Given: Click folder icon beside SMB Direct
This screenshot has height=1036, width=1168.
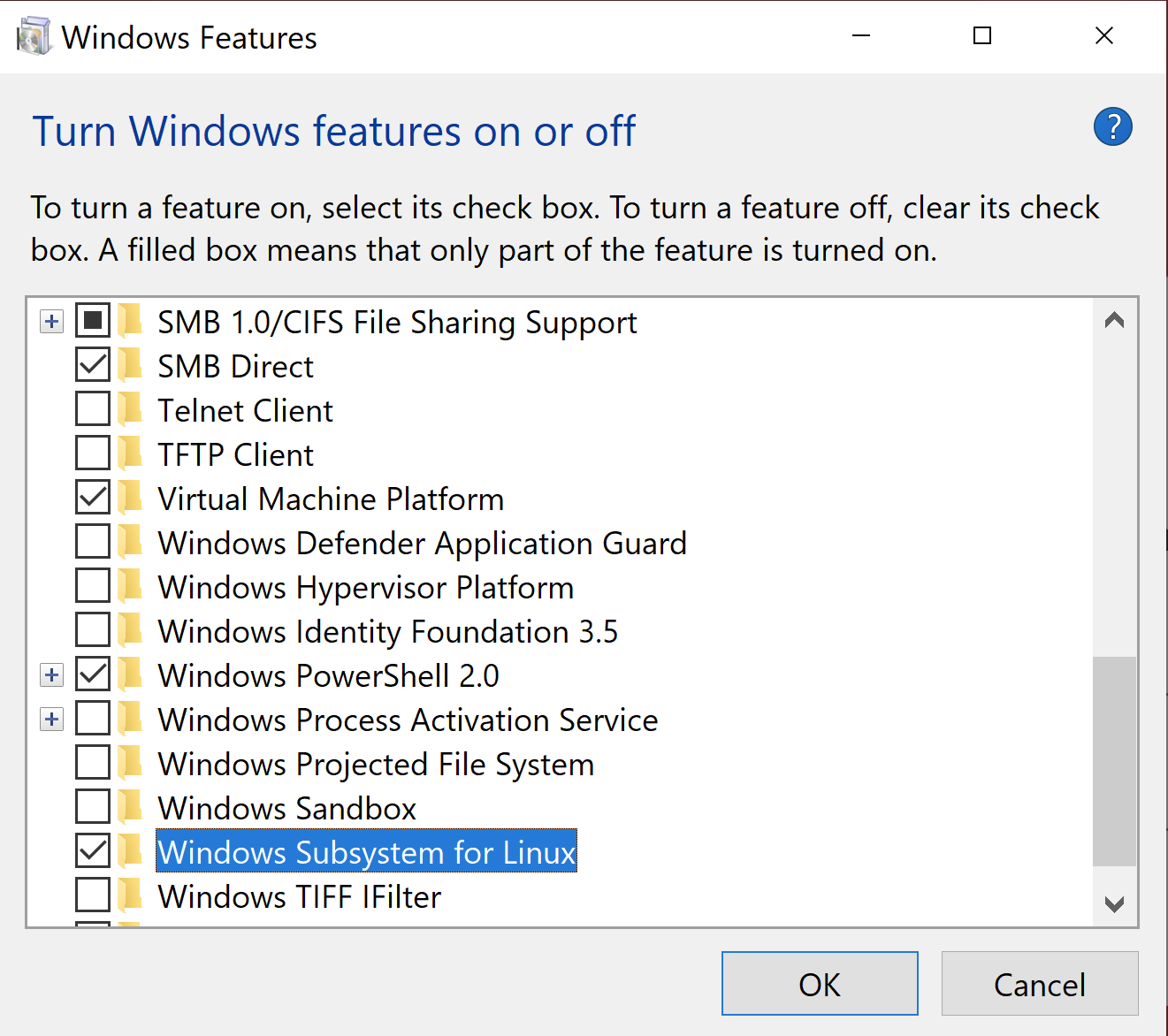Looking at the screenshot, I should click(x=131, y=365).
